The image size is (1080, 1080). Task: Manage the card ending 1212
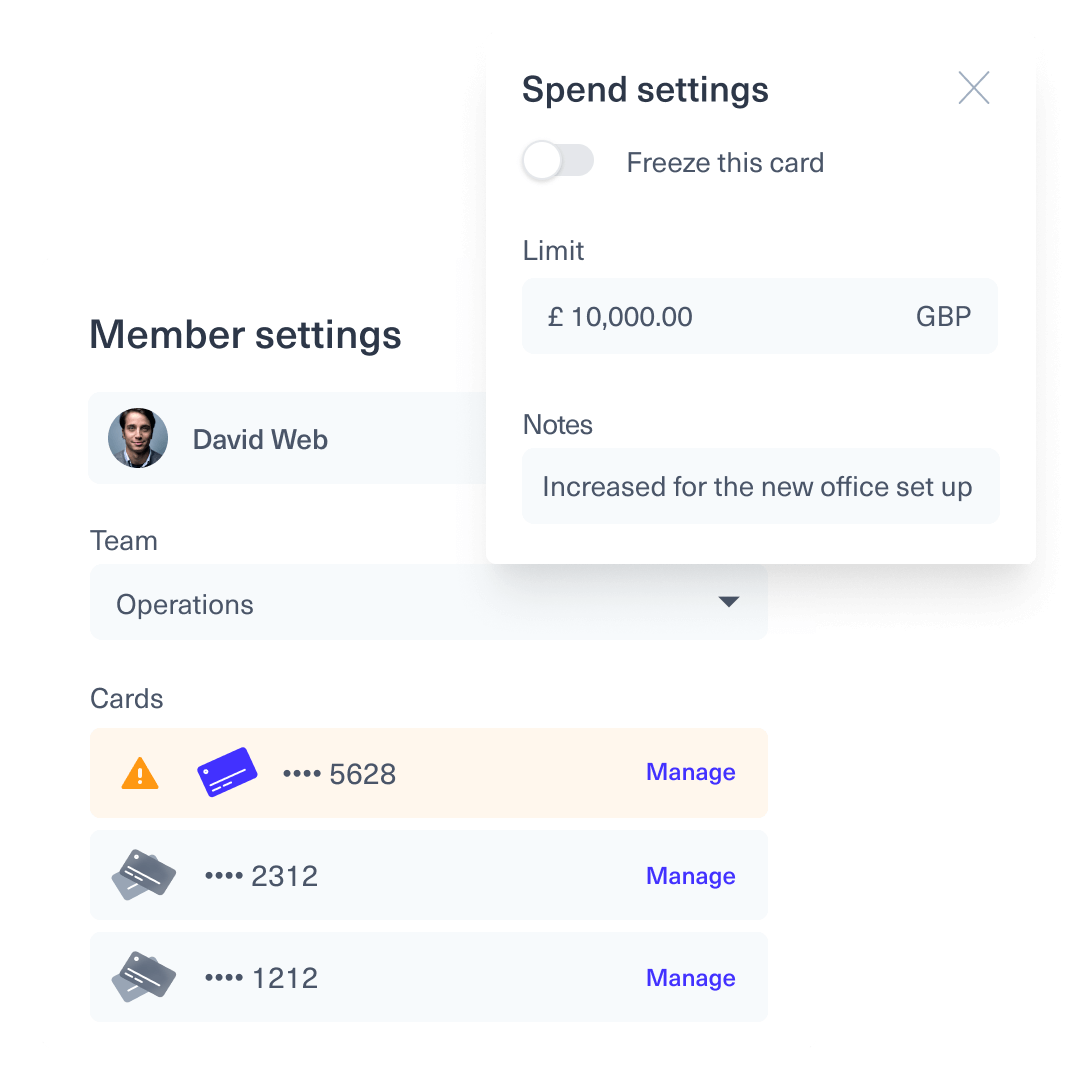(x=690, y=978)
